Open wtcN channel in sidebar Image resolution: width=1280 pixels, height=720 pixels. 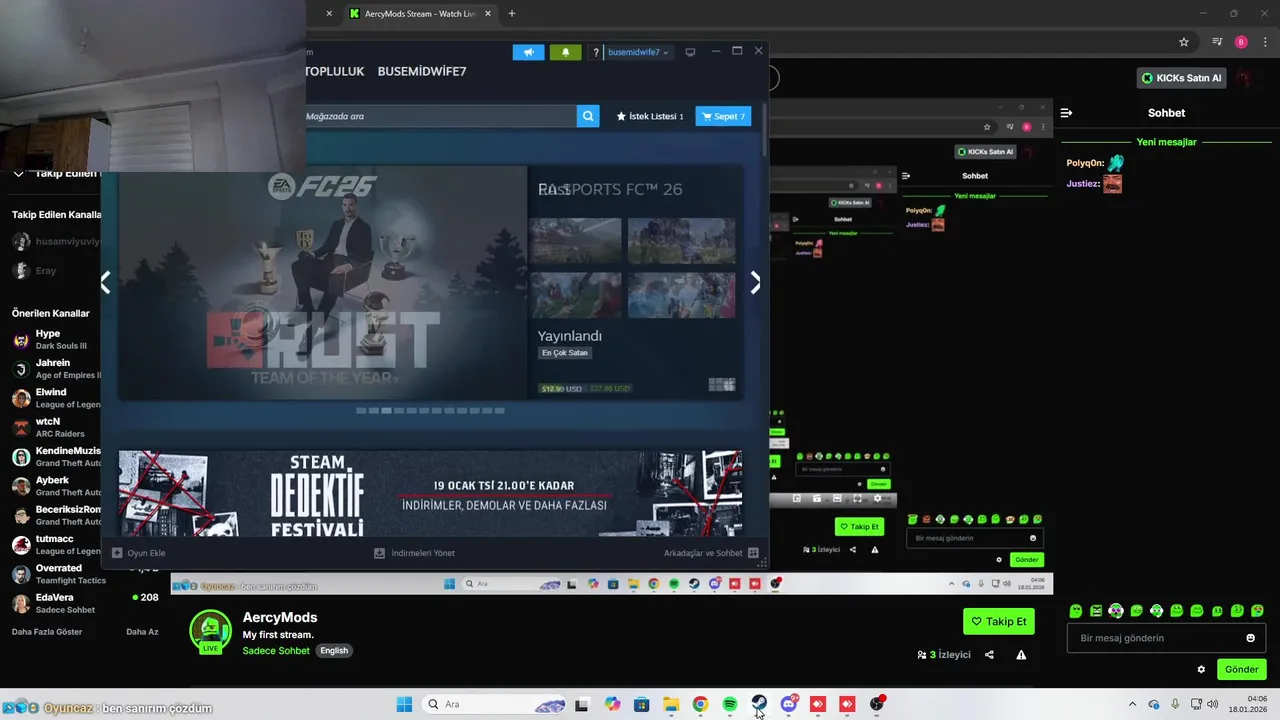[x=57, y=427]
